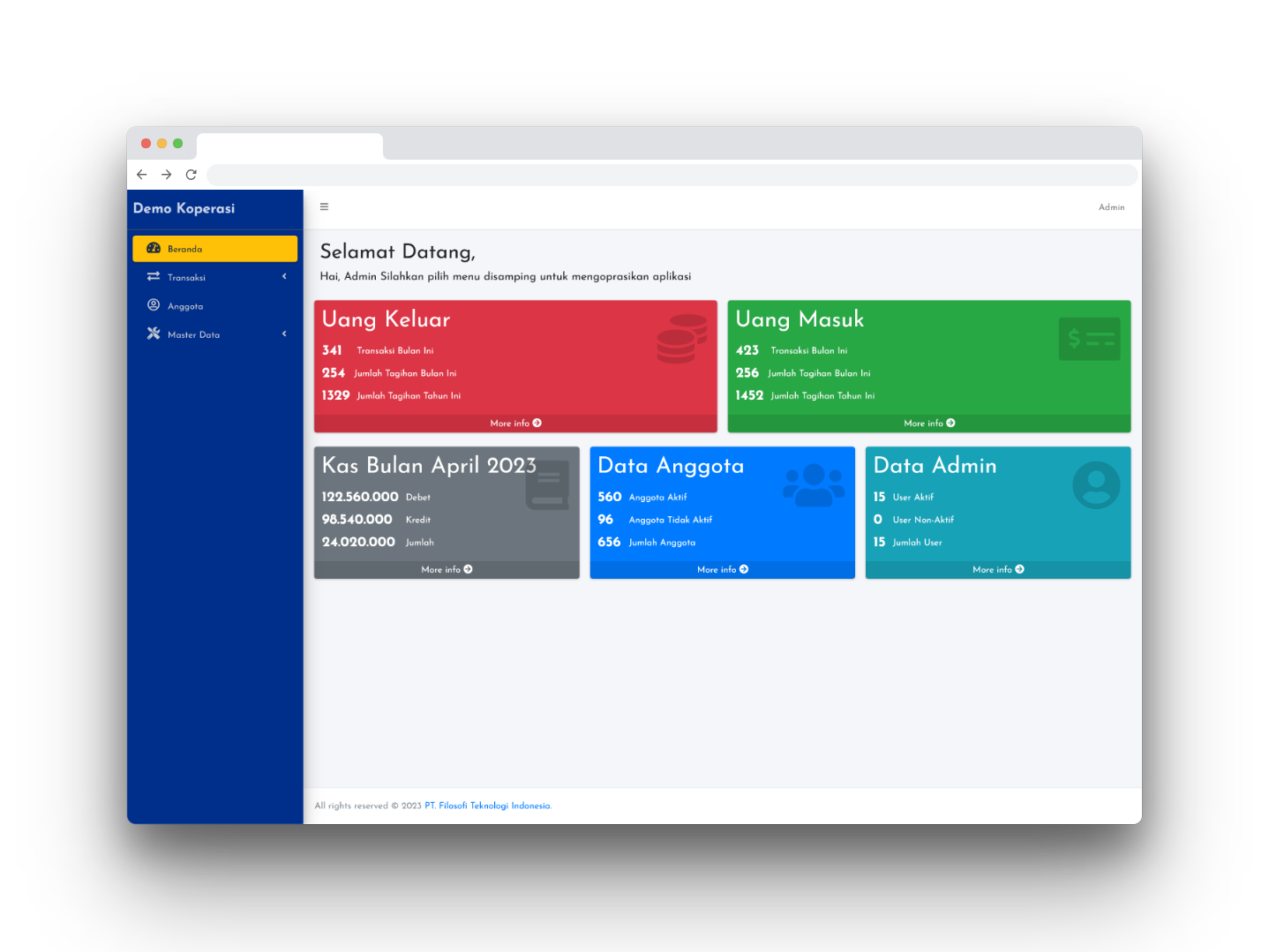Open More info under Data Anggota
The image size is (1269, 952).
(722, 570)
